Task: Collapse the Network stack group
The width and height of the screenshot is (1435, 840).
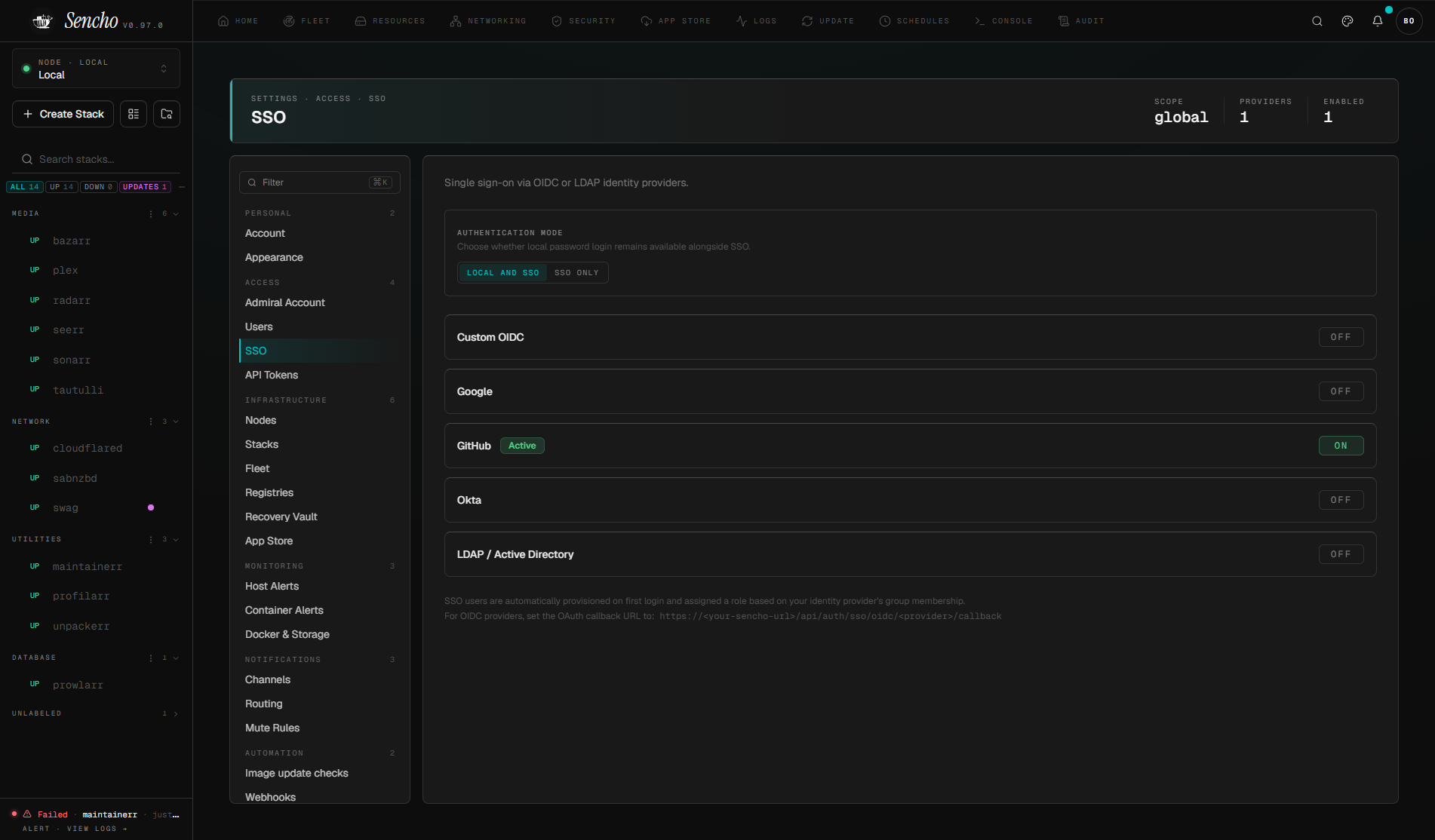Action: coord(176,422)
